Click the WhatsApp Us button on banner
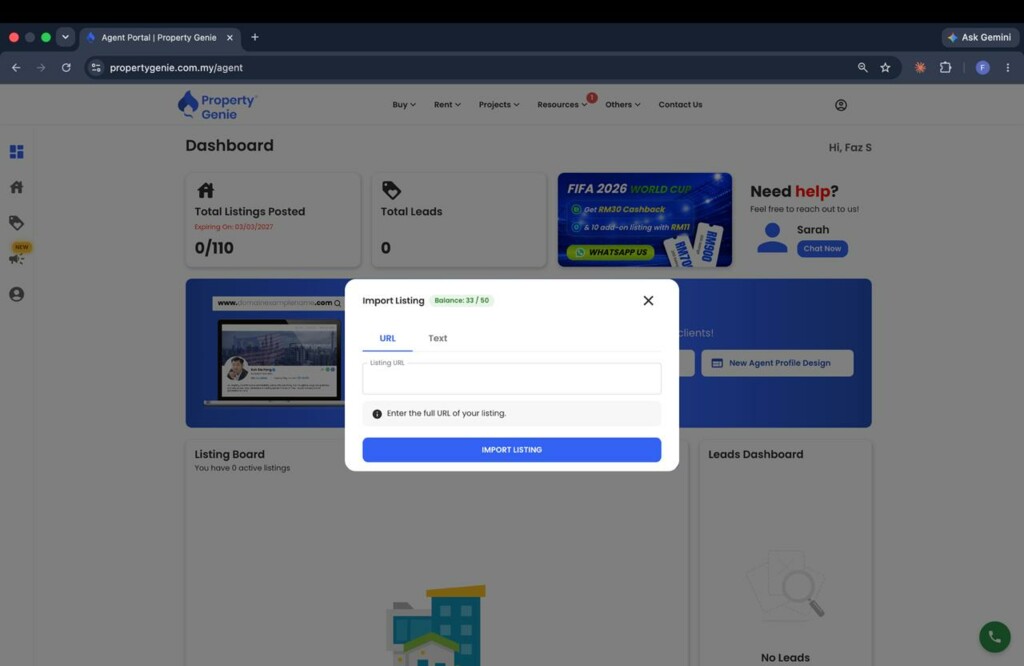This screenshot has height=666, width=1024. 610,252
